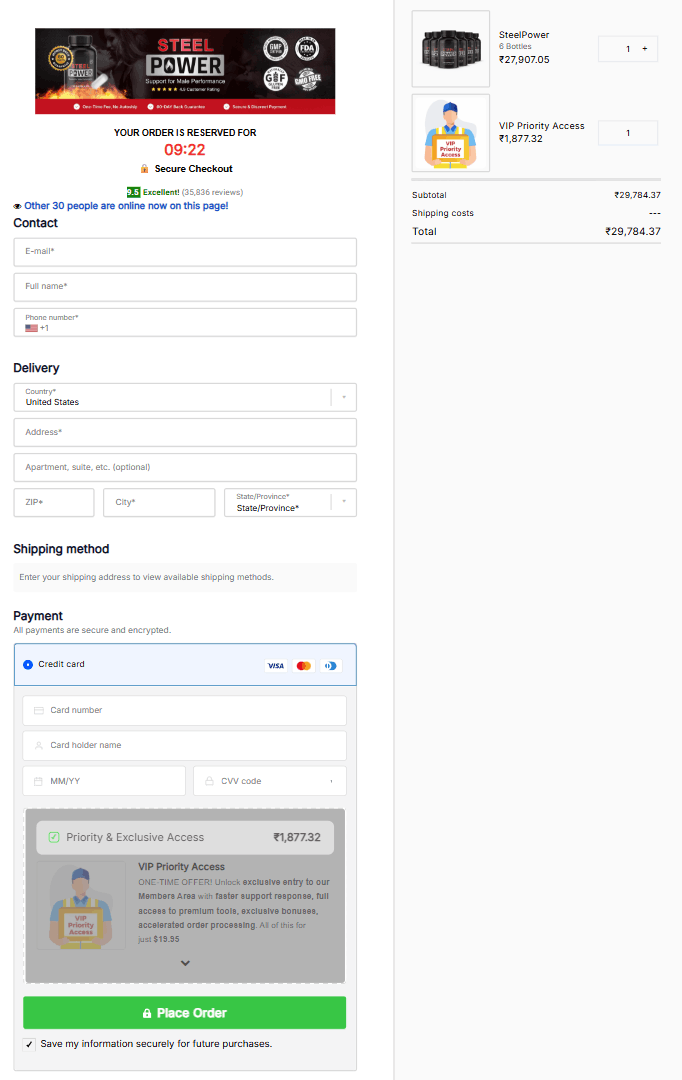Click the lock icon on Place Order button
This screenshot has height=1080, width=682.
tap(147, 1013)
